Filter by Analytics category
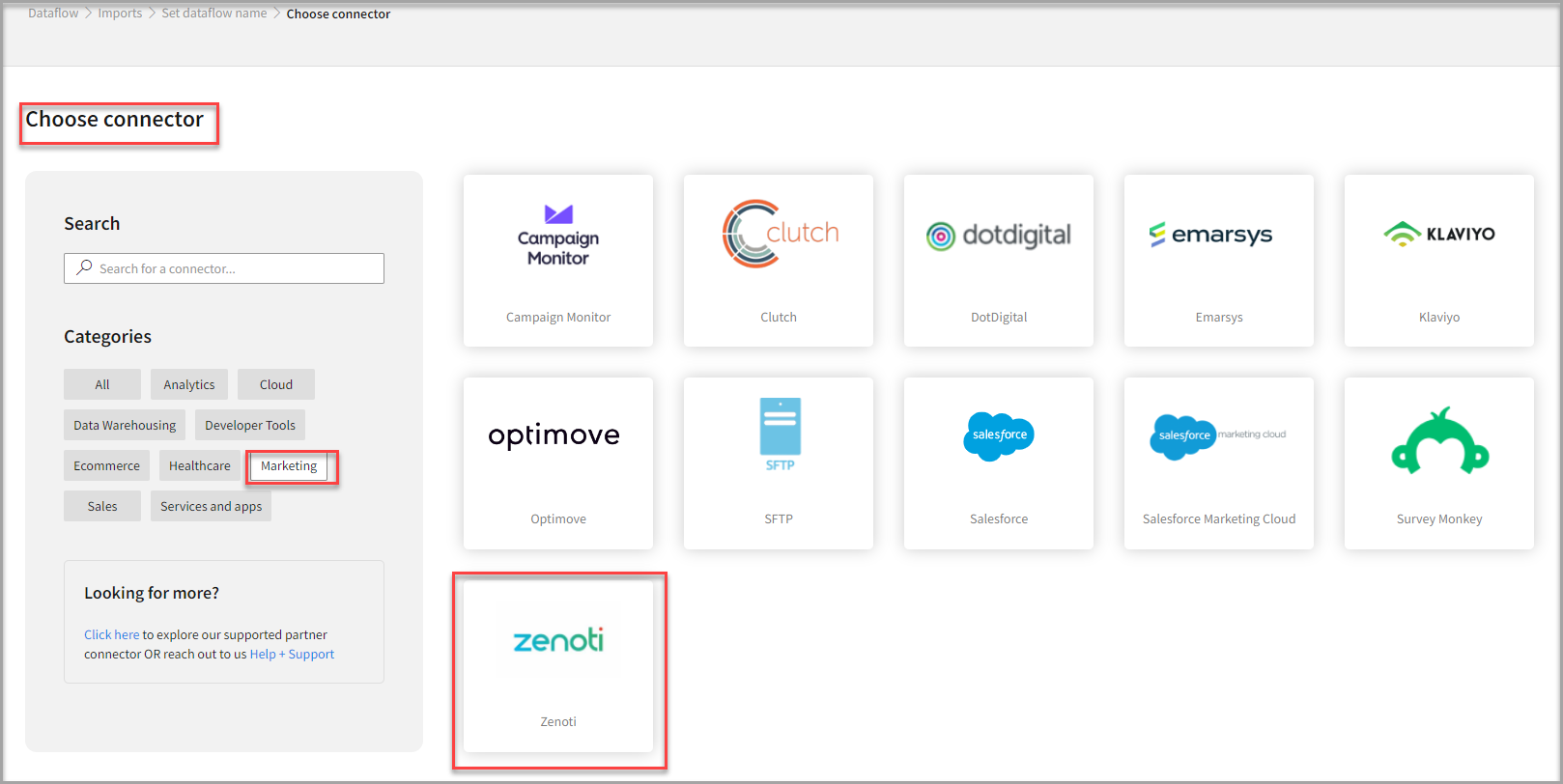Image resolution: width=1563 pixels, height=784 pixels. (189, 384)
